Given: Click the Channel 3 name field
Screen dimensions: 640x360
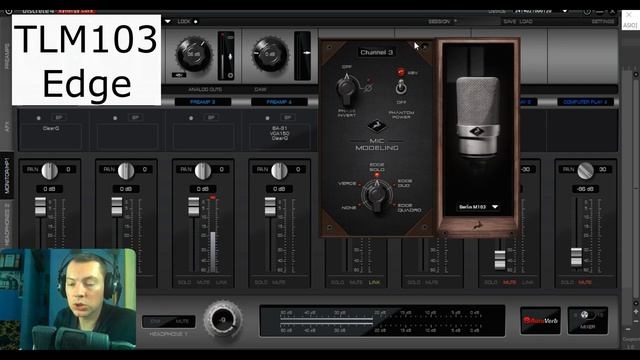Looking at the screenshot, I should (x=376, y=52).
